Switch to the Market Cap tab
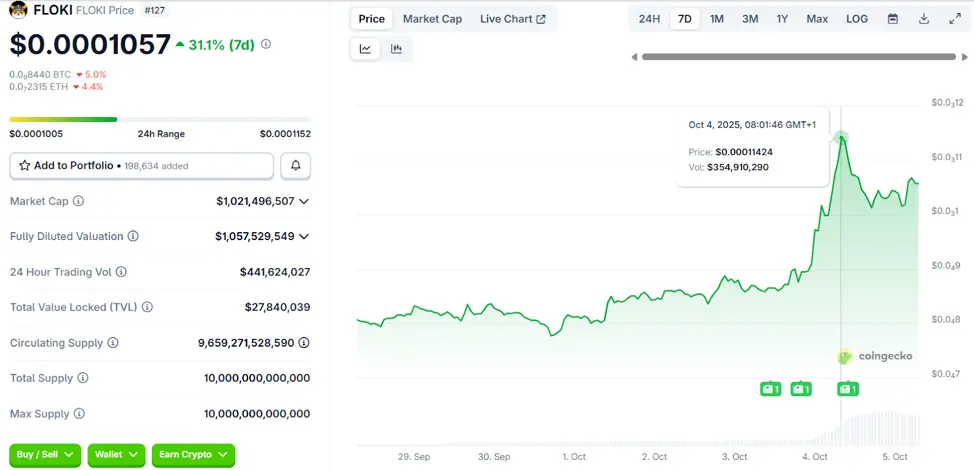The image size is (974, 470). pos(432,19)
